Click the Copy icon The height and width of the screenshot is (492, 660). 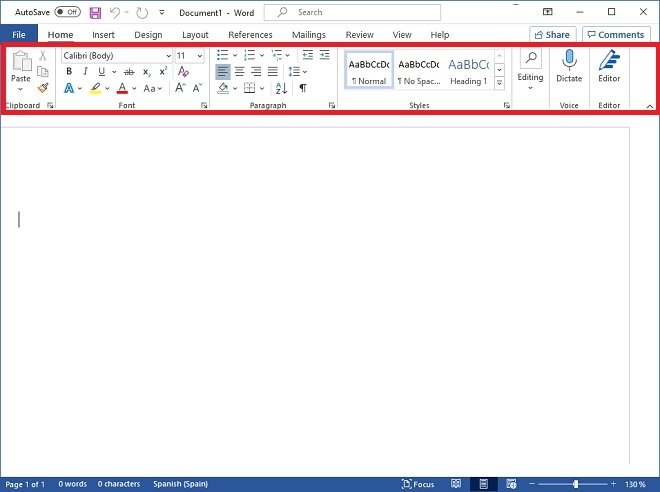pos(43,72)
